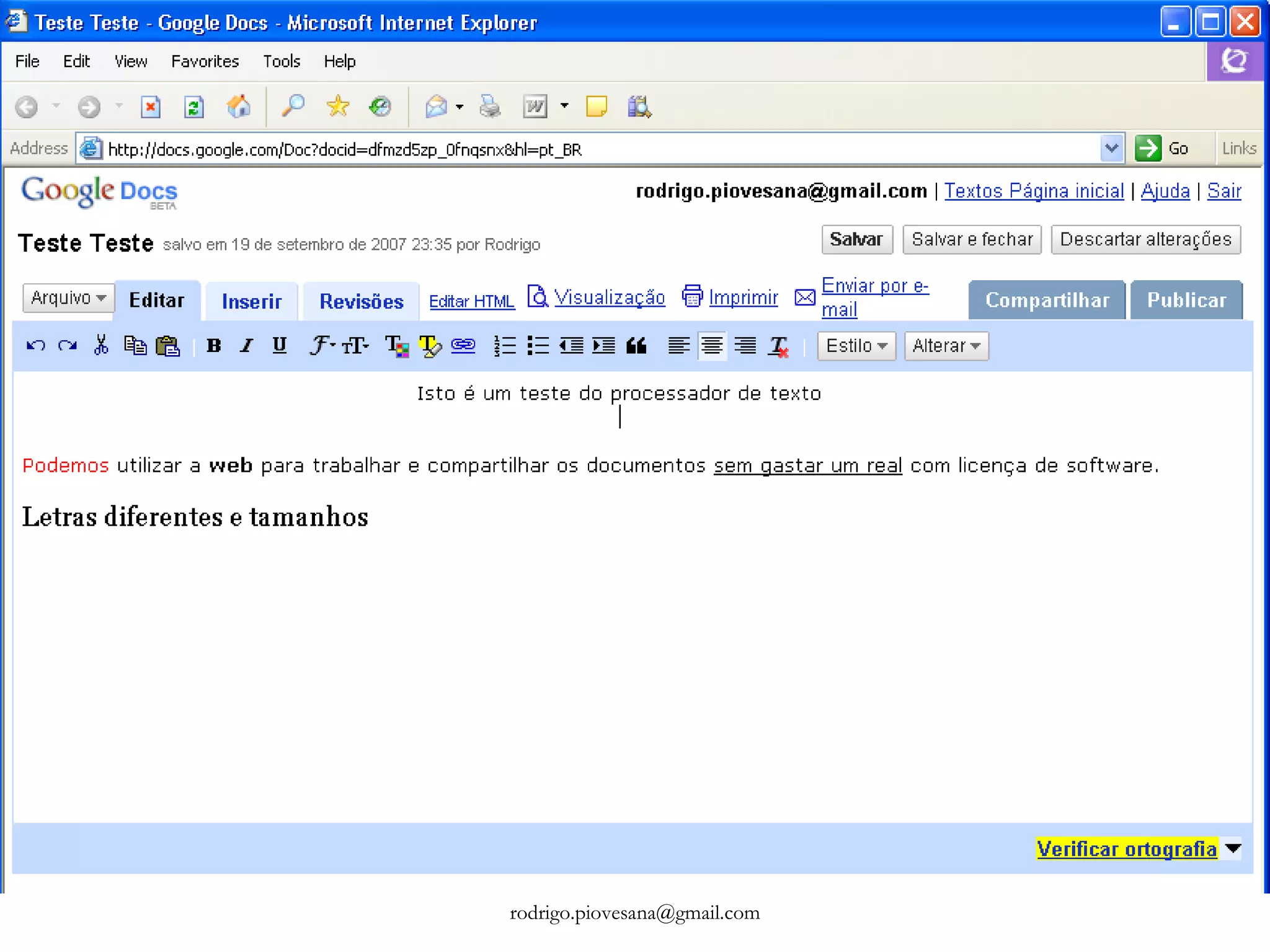Open the Favorites menu
The image size is (1270, 952).
tap(205, 61)
